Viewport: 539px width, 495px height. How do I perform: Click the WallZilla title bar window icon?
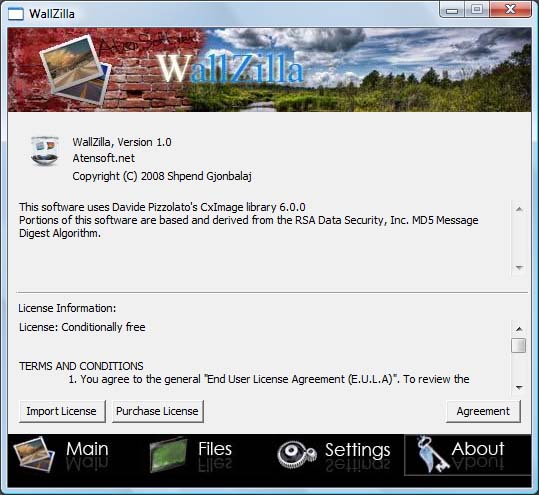pyautogui.click(x=16, y=14)
